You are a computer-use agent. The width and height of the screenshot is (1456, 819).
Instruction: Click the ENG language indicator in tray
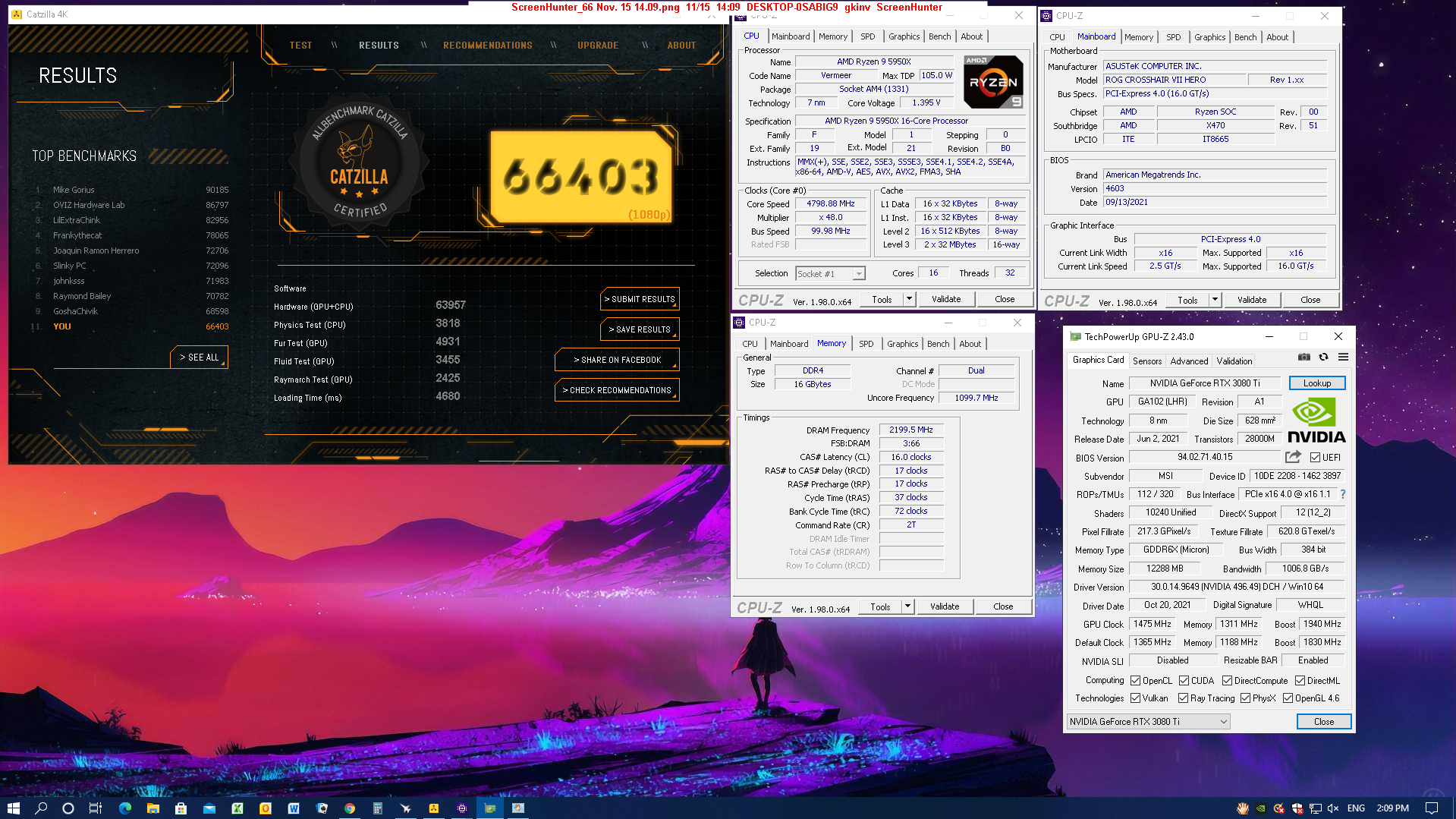(1356, 808)
